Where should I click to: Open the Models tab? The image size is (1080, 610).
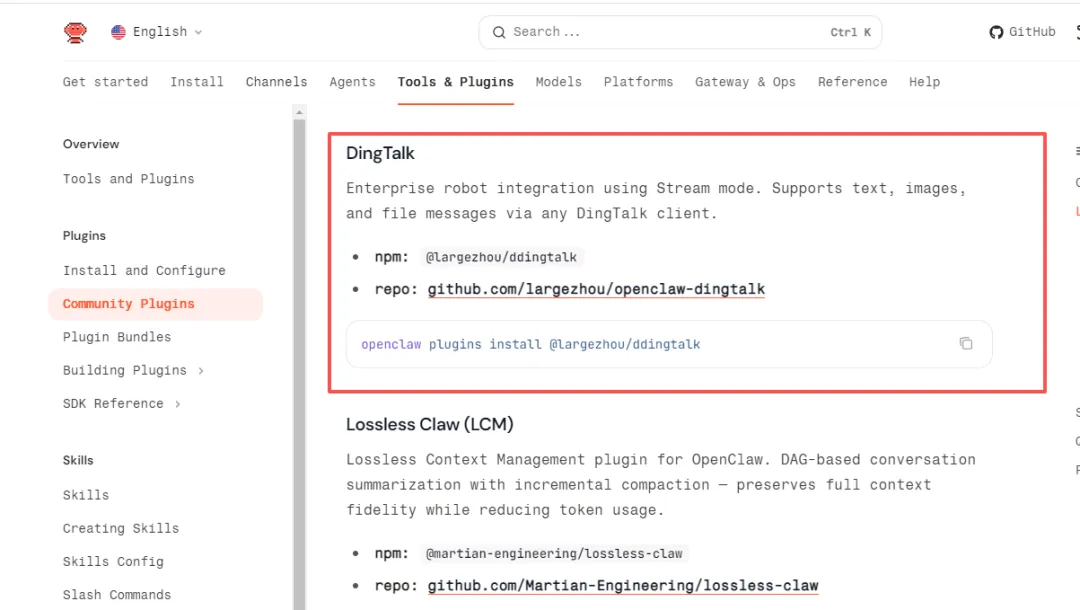[x=559, y=82]
